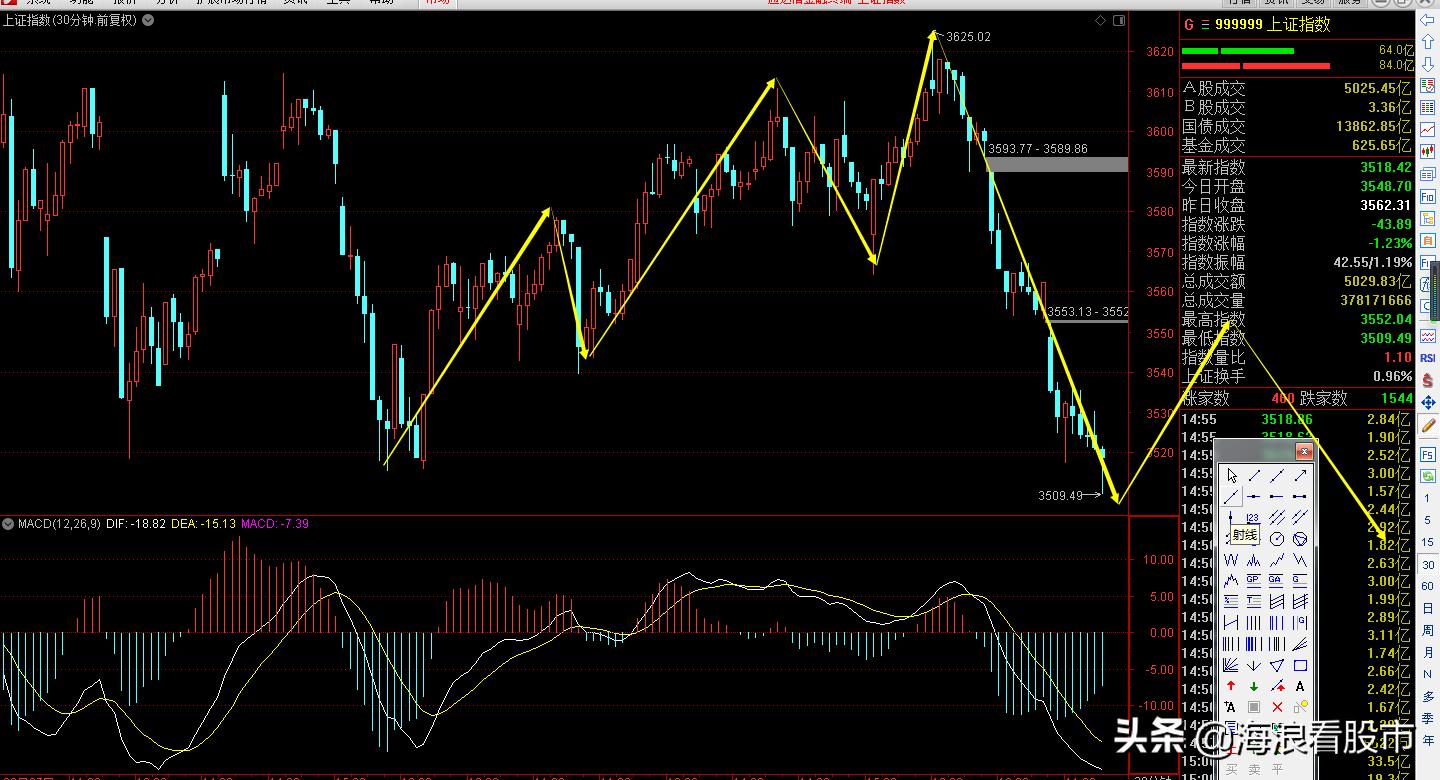Click the diamond icon at chart top-right
The image size is (1440, 780).
1101,20
